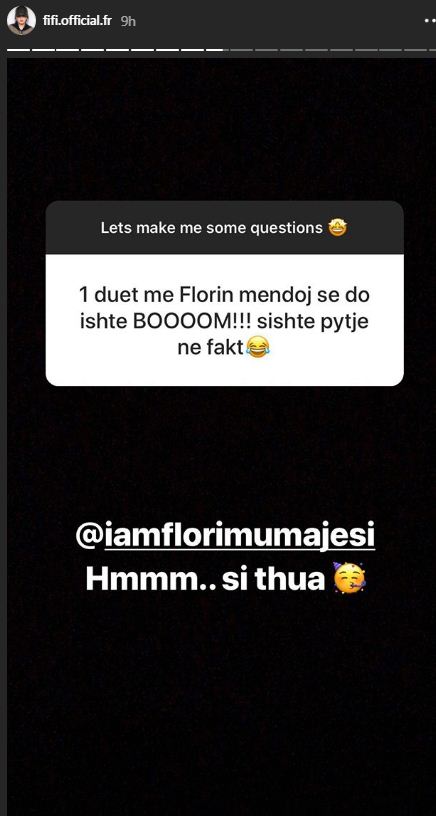This screenshot has width=436, height=816.
Task: Tap the 'Hmmm.. si thua' caption text
Action: coord(206,579)
